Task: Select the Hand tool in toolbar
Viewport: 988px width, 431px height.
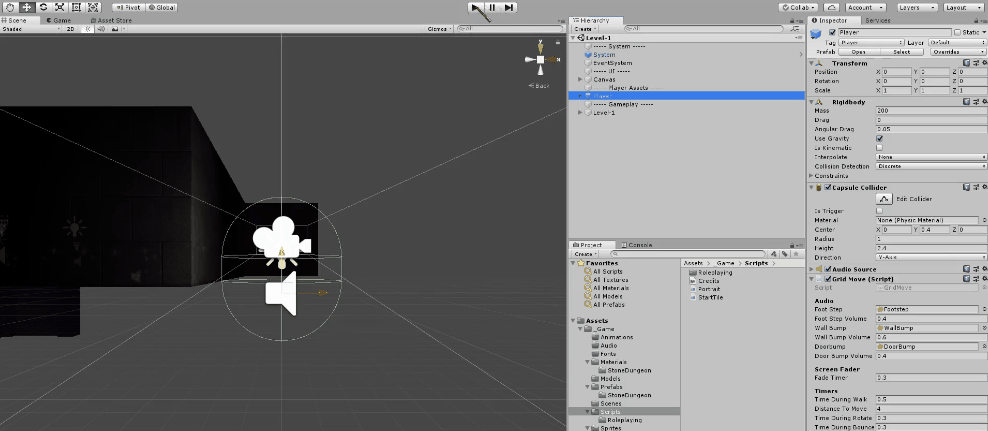Action: pos(10,7)
